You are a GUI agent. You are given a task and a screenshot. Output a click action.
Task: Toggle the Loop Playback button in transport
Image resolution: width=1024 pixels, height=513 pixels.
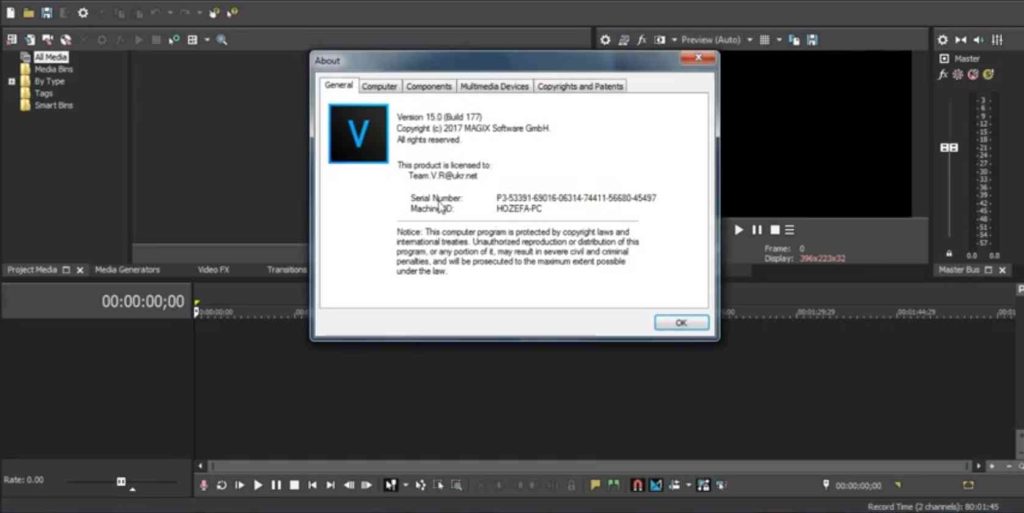(221, 485)
